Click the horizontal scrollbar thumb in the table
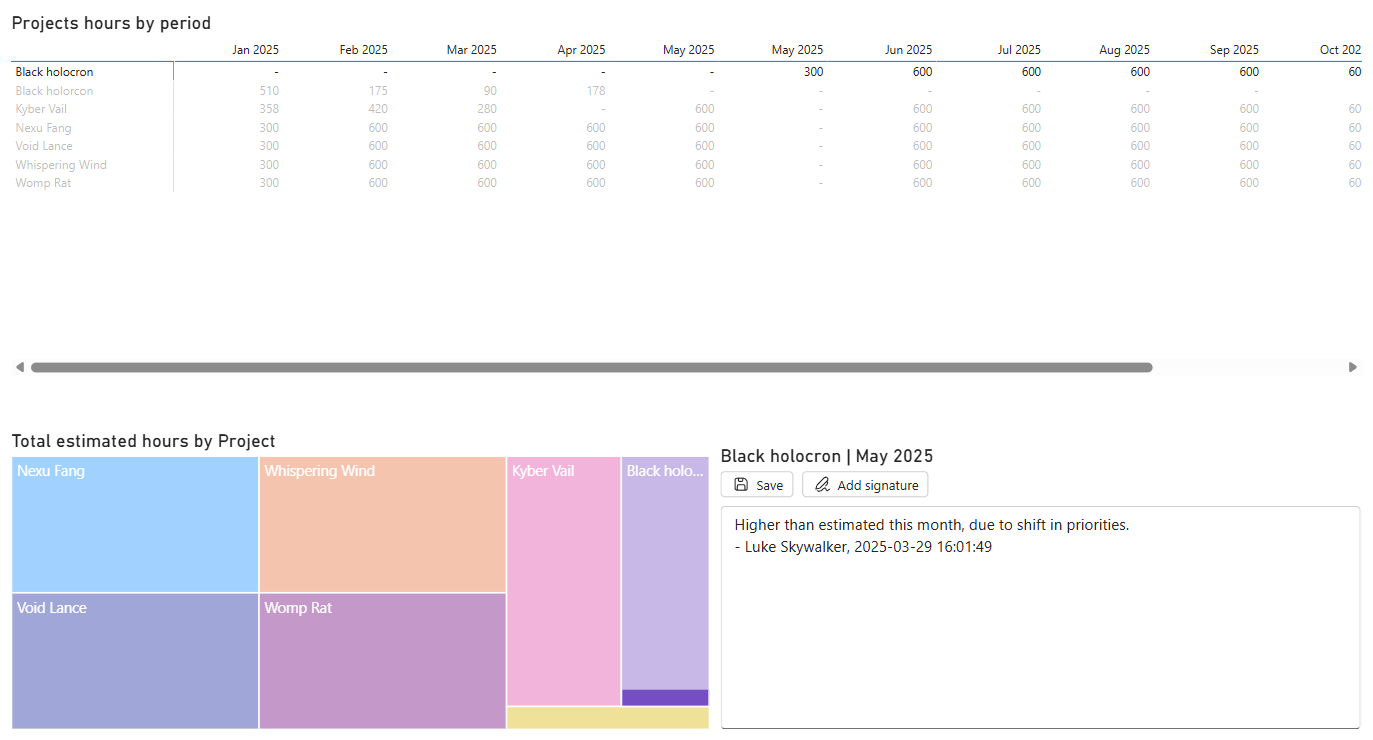 (591, 367)
